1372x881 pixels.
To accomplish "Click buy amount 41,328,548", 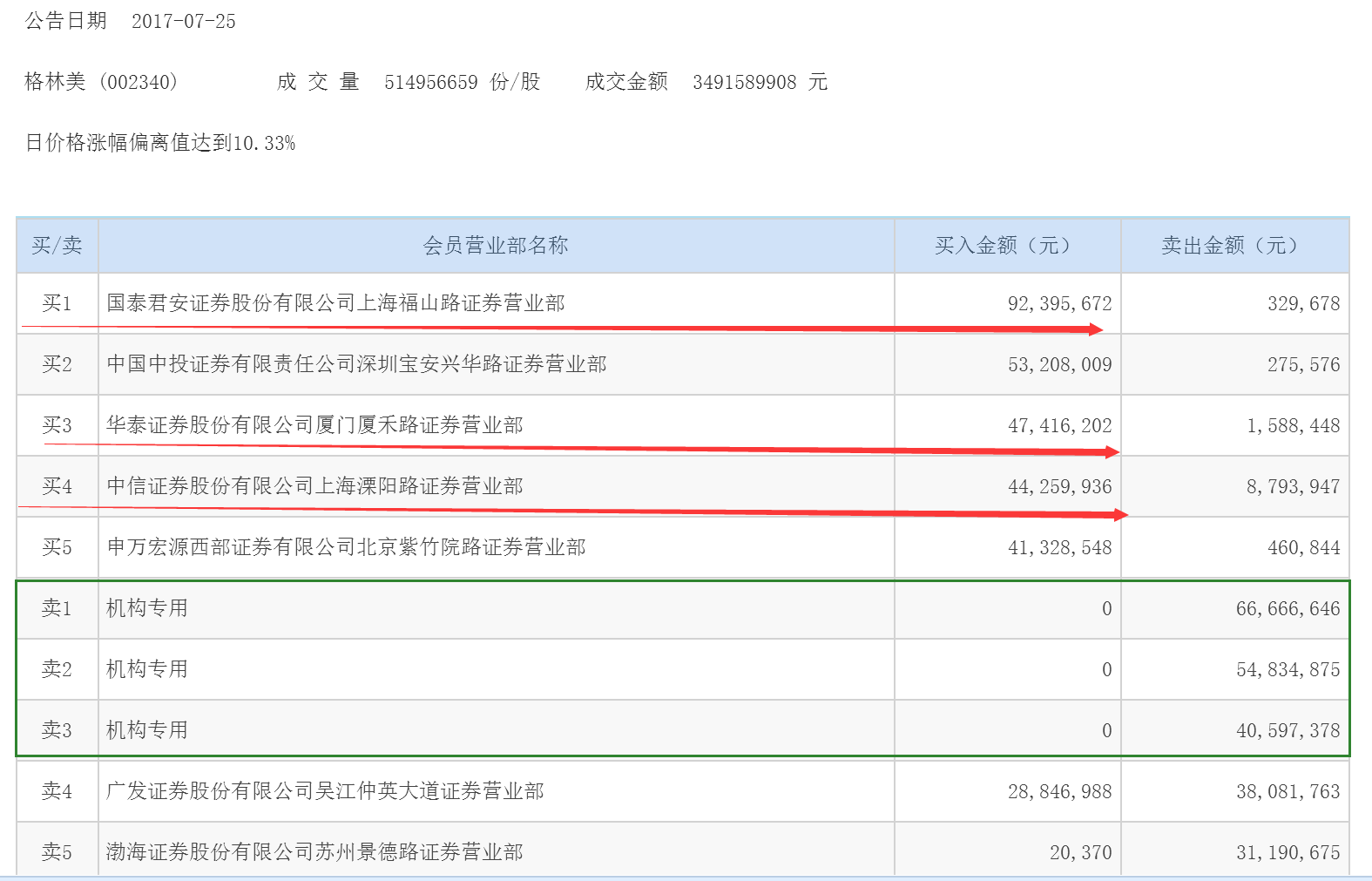I will click(x=1060, y=547).
